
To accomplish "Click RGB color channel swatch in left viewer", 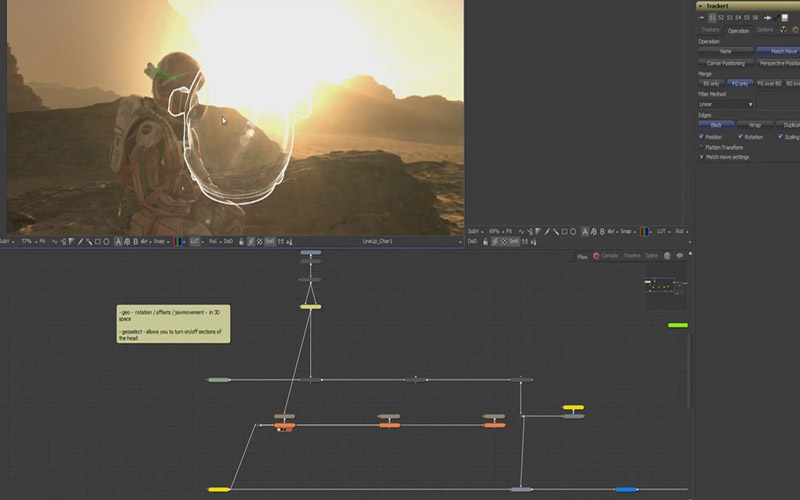I will 178,242.
